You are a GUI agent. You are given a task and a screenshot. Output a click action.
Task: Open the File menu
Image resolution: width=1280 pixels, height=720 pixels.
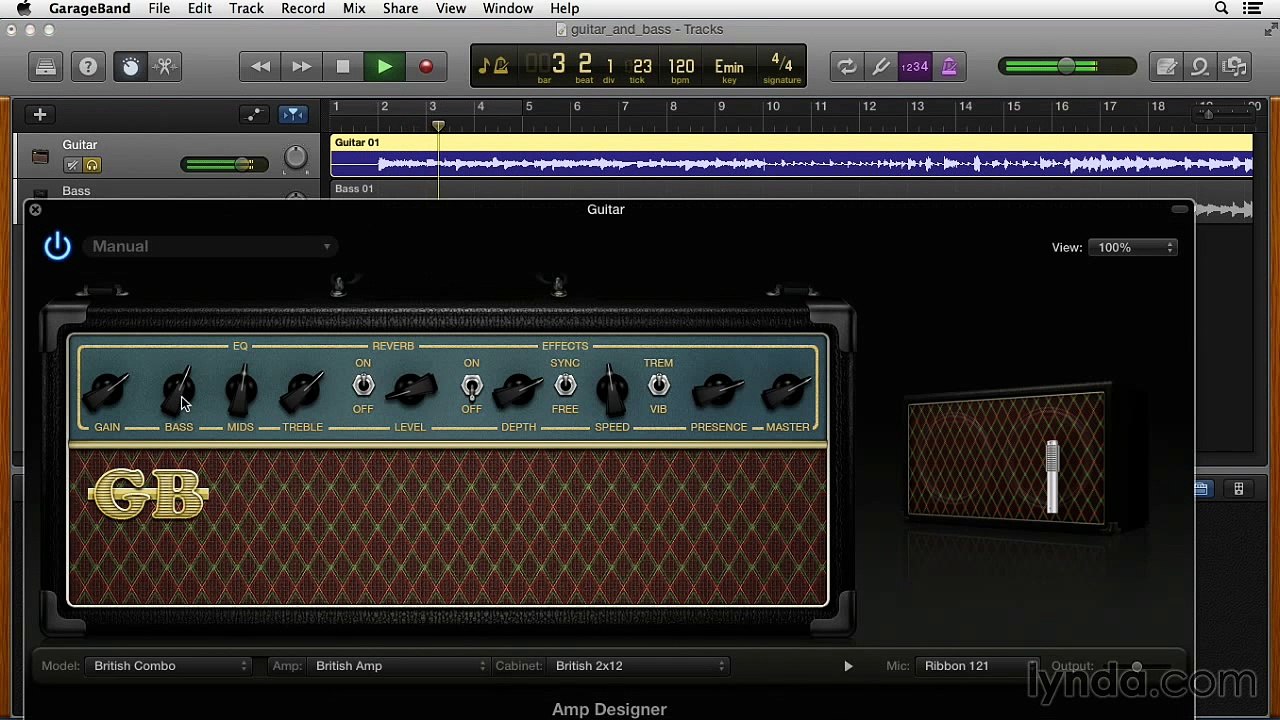159,9
